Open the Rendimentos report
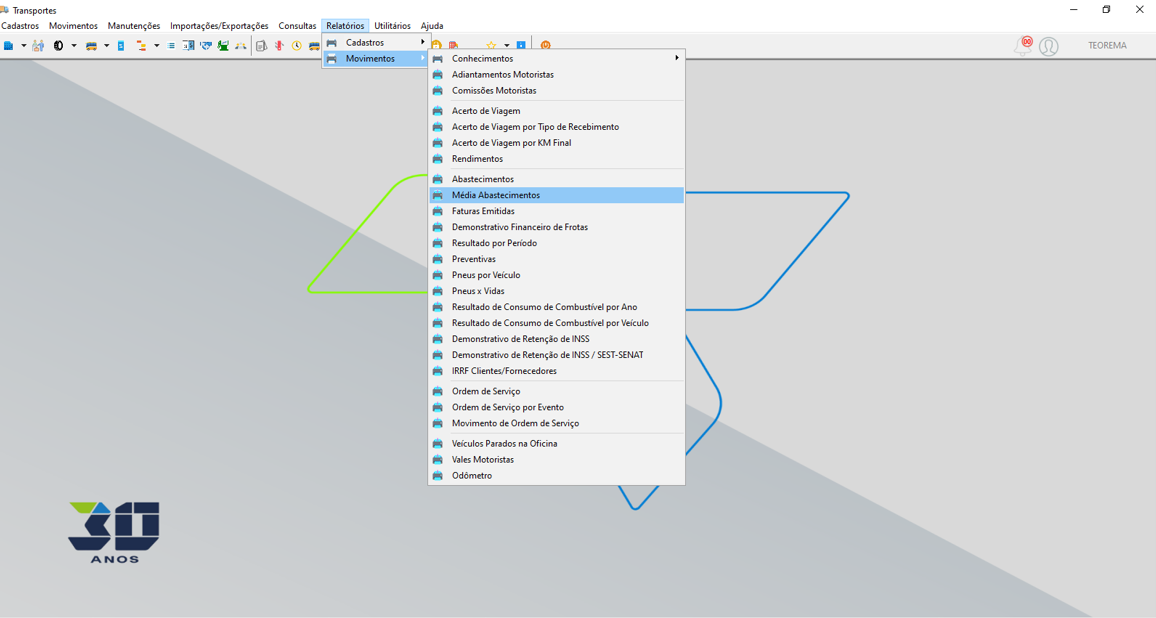 (557, 159)
